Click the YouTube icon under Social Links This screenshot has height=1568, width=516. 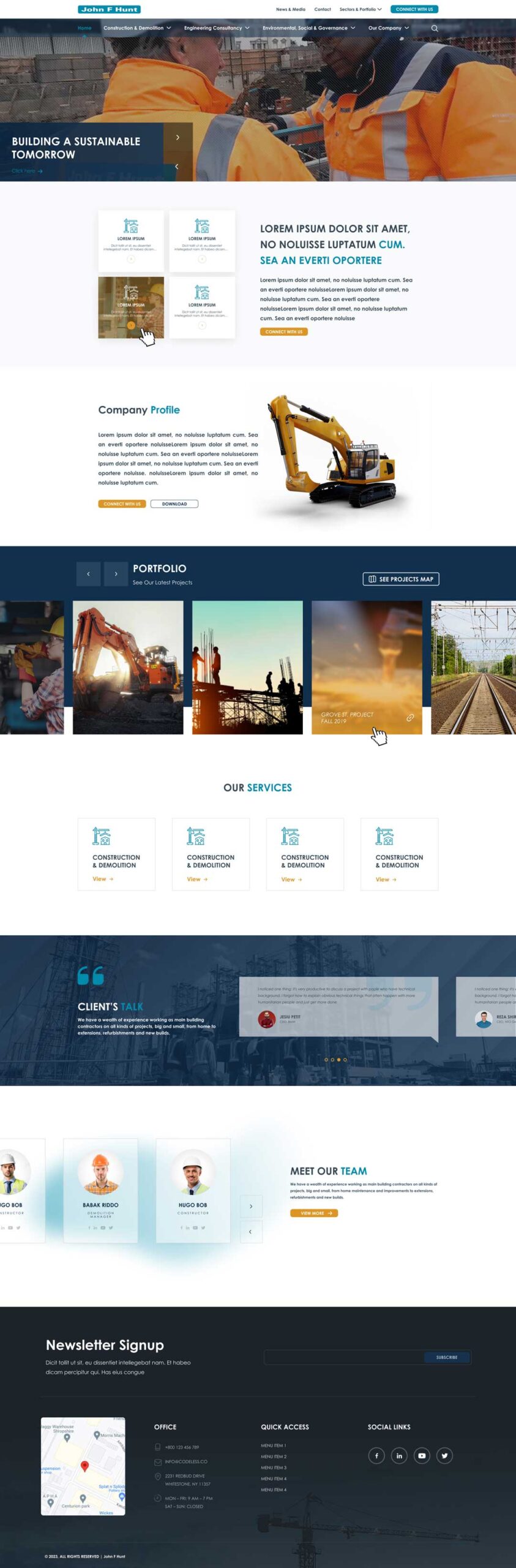click(x=422, y=1455)
